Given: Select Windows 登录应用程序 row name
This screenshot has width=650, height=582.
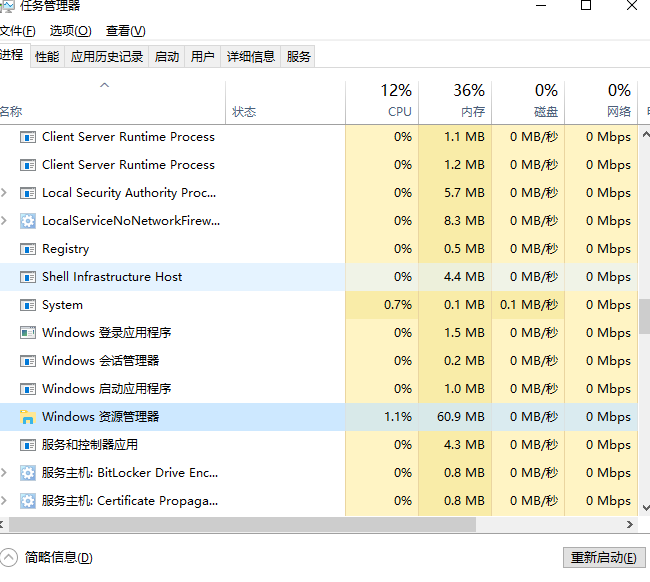Looking at the screenshot, I should (107, 332).
